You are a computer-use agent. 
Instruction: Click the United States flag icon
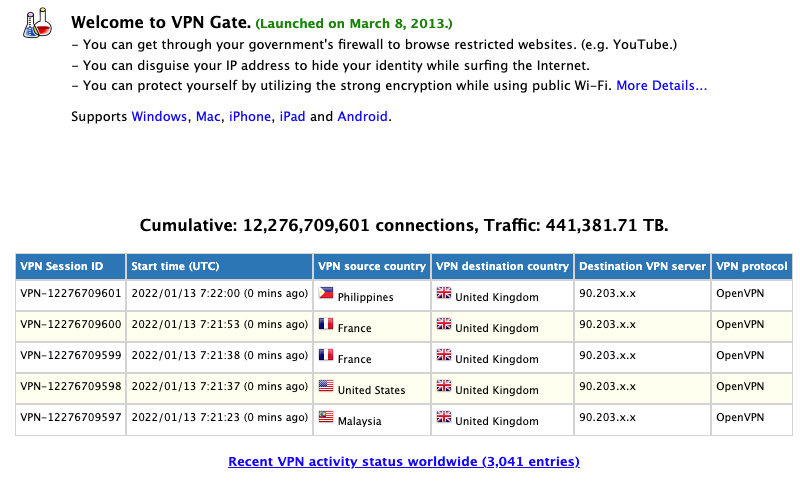coord(326,386)
